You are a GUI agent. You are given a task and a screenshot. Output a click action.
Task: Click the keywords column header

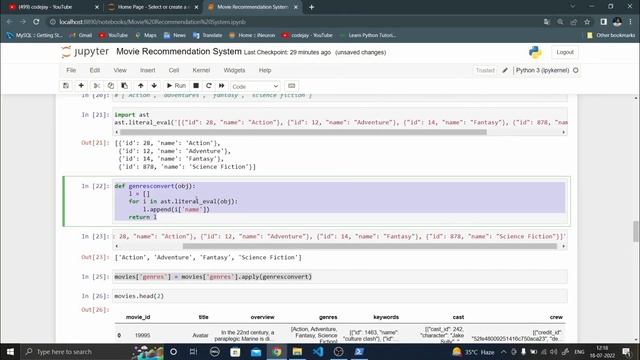[x=386, y=317]
